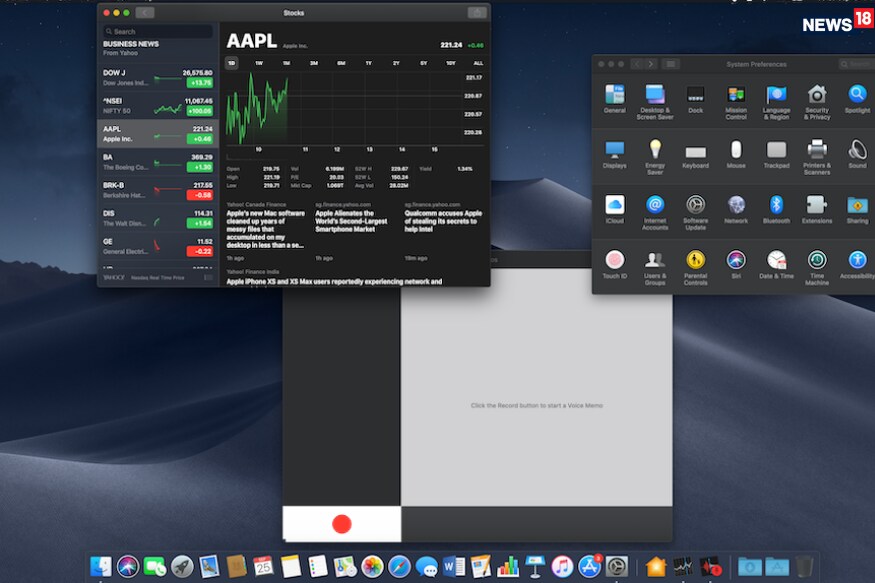875x583 pixels.
Task: Launch Safari from the Dock
Action: [400, 567]
